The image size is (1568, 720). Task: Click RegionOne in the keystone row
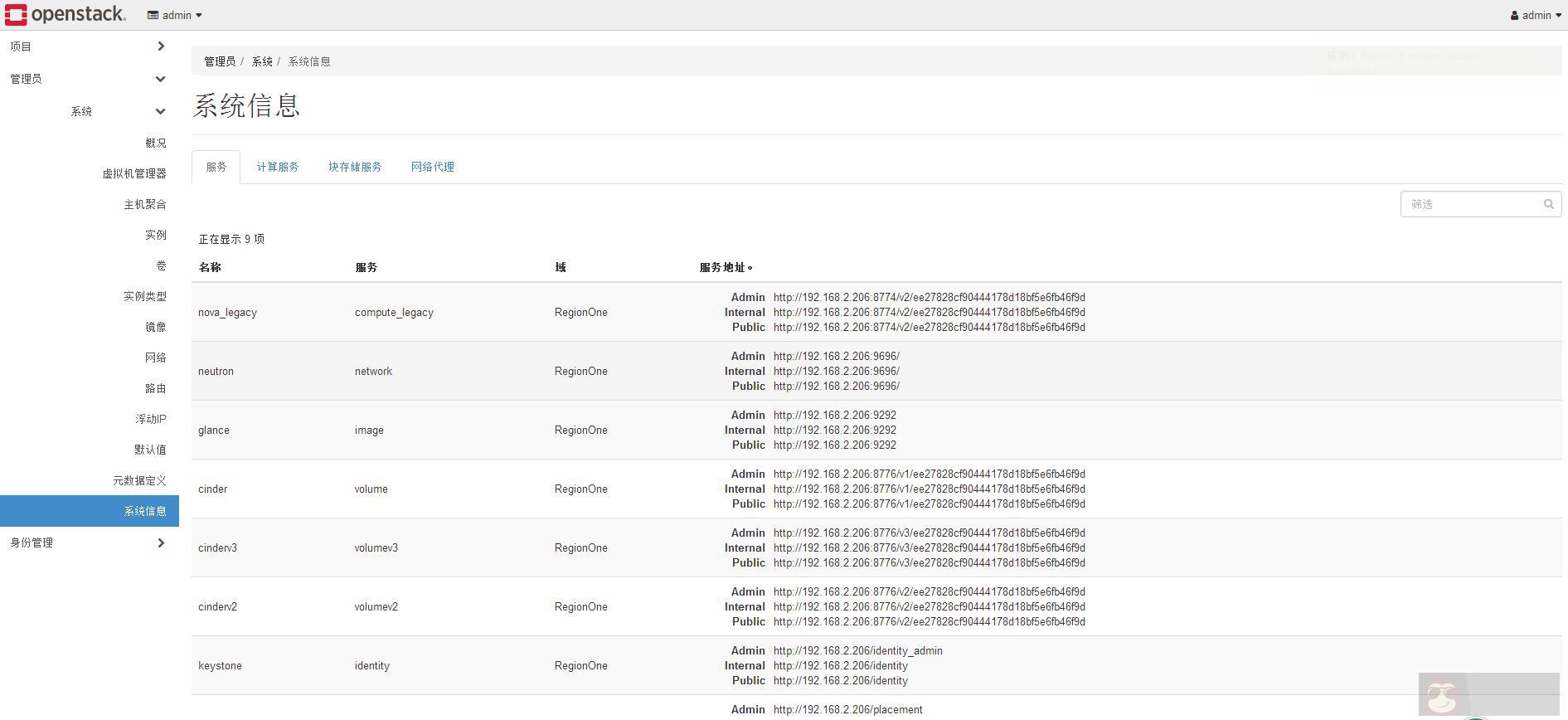coord(581,666)
